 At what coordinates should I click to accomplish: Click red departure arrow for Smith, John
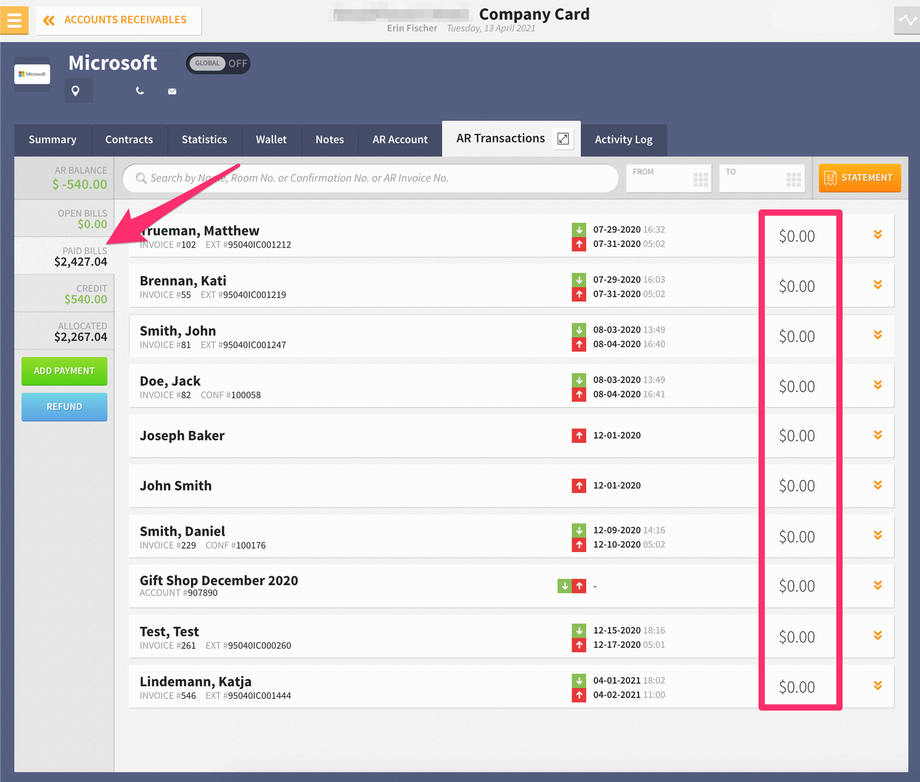pos(579,344)
